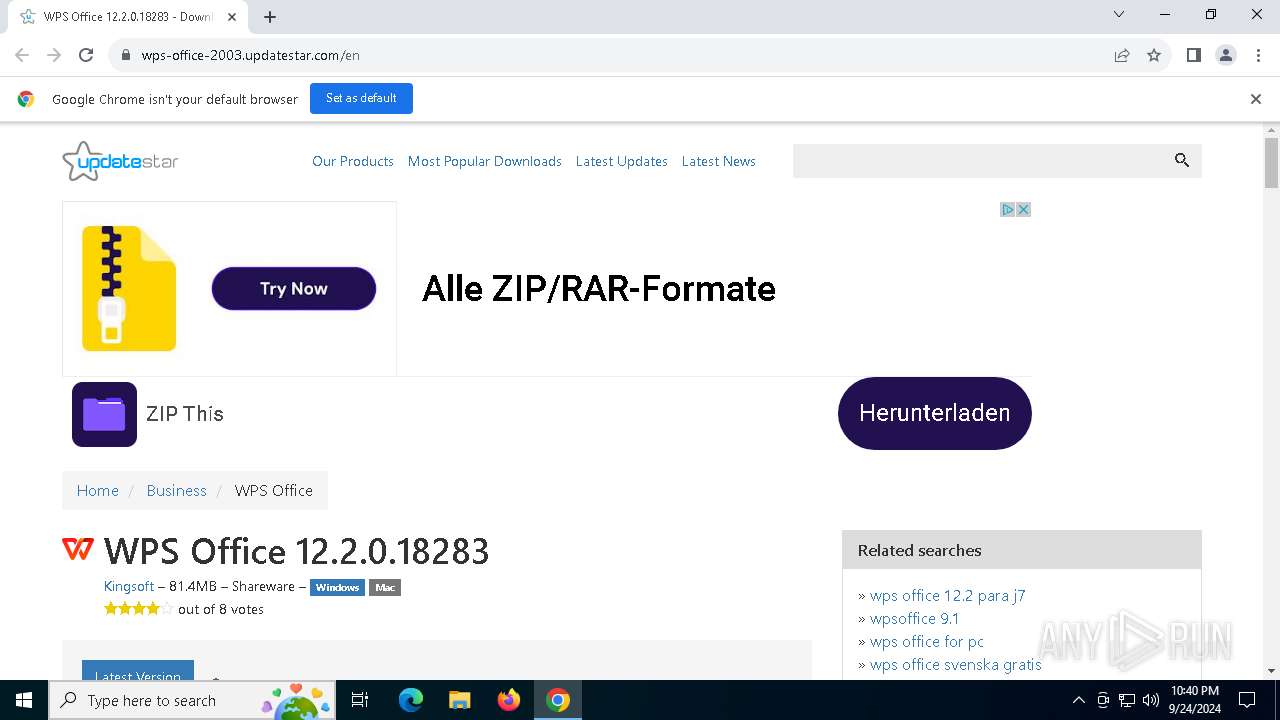Screen dimensions: 1280x720
Task: Go to Home breadcrumb
Action: [98, 491]
